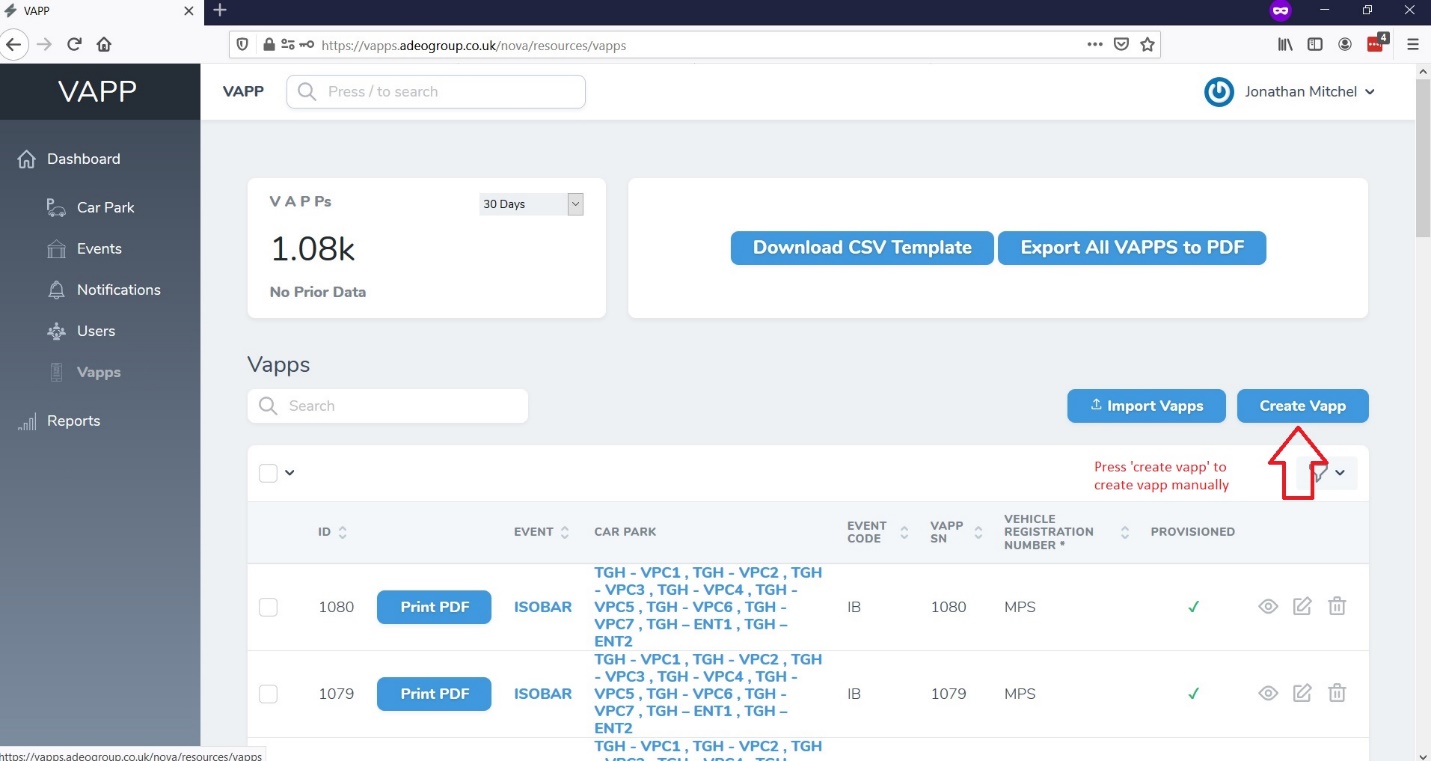
Task: Click the Car Park car icon
Action: 57,208
